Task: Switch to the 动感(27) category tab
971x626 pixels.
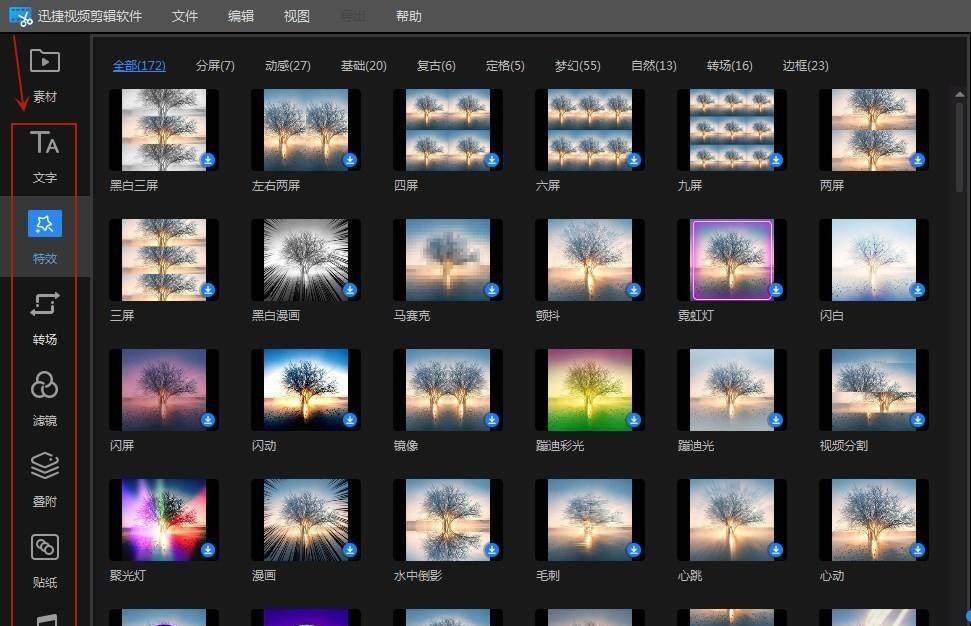Action: tap(288, 66)
